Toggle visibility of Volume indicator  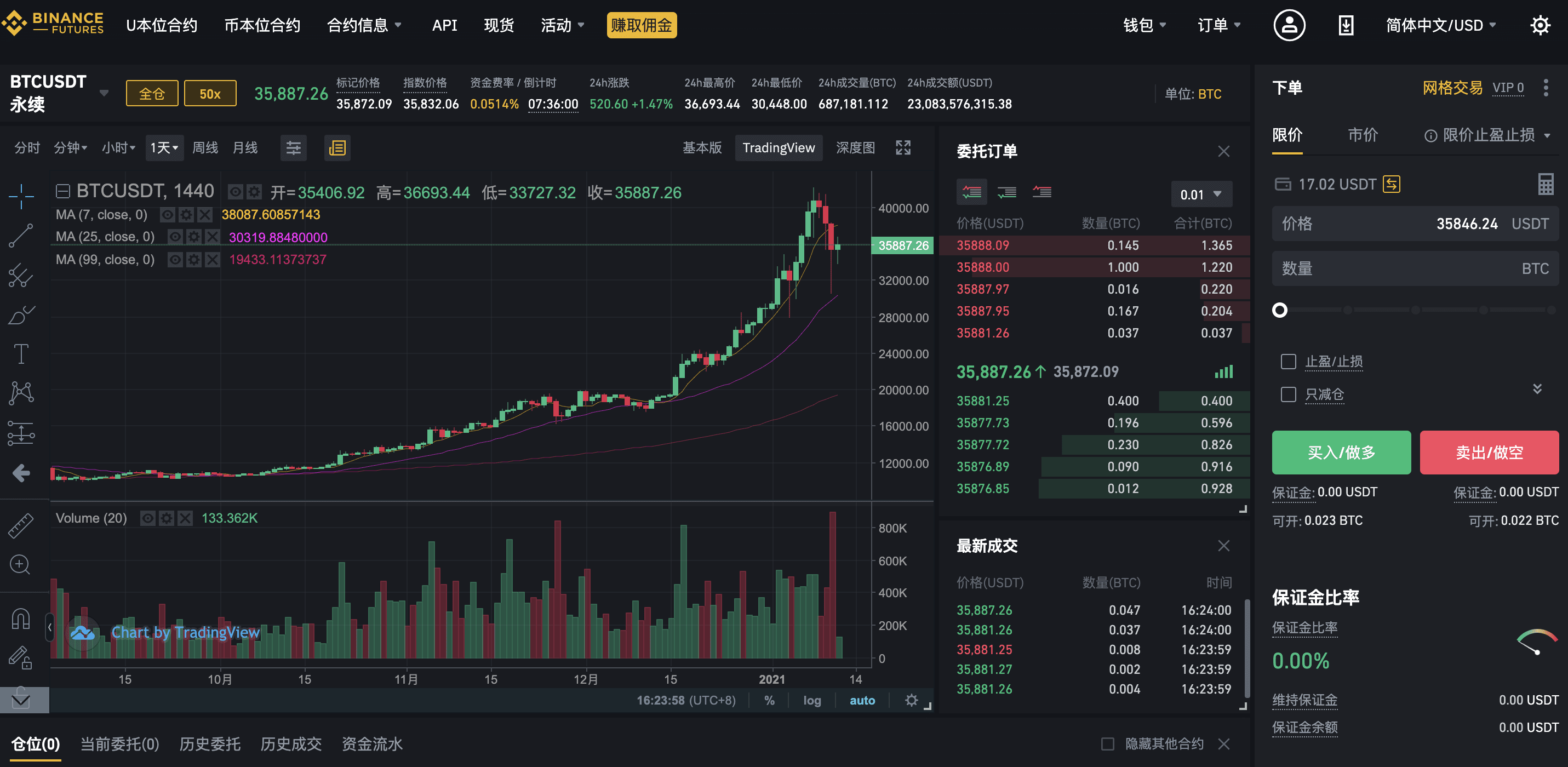click(x=147, y=518)
